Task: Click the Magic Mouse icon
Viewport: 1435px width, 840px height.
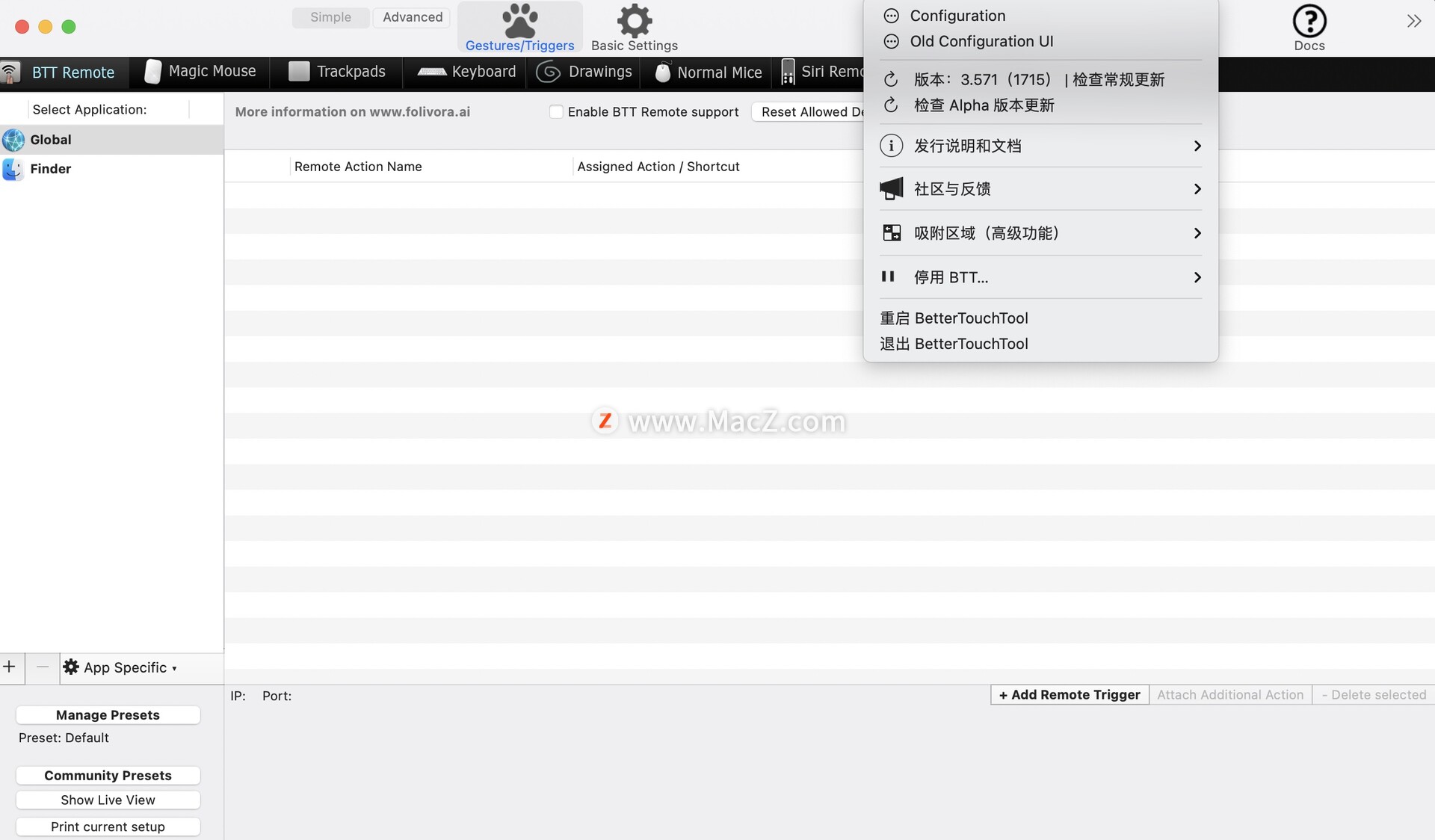Action: pyautogui.click(x=152, y=72)
